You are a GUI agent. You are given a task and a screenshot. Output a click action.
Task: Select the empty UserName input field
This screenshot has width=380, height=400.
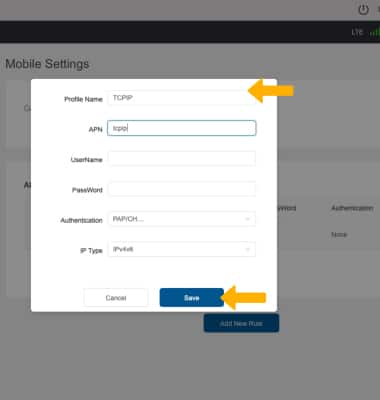click(182, 159)
